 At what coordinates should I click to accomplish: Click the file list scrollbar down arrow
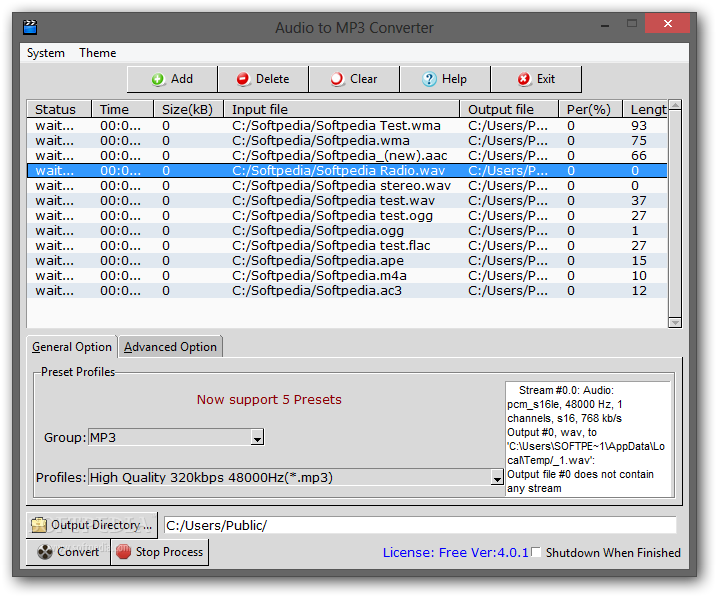tap(675, 322)
